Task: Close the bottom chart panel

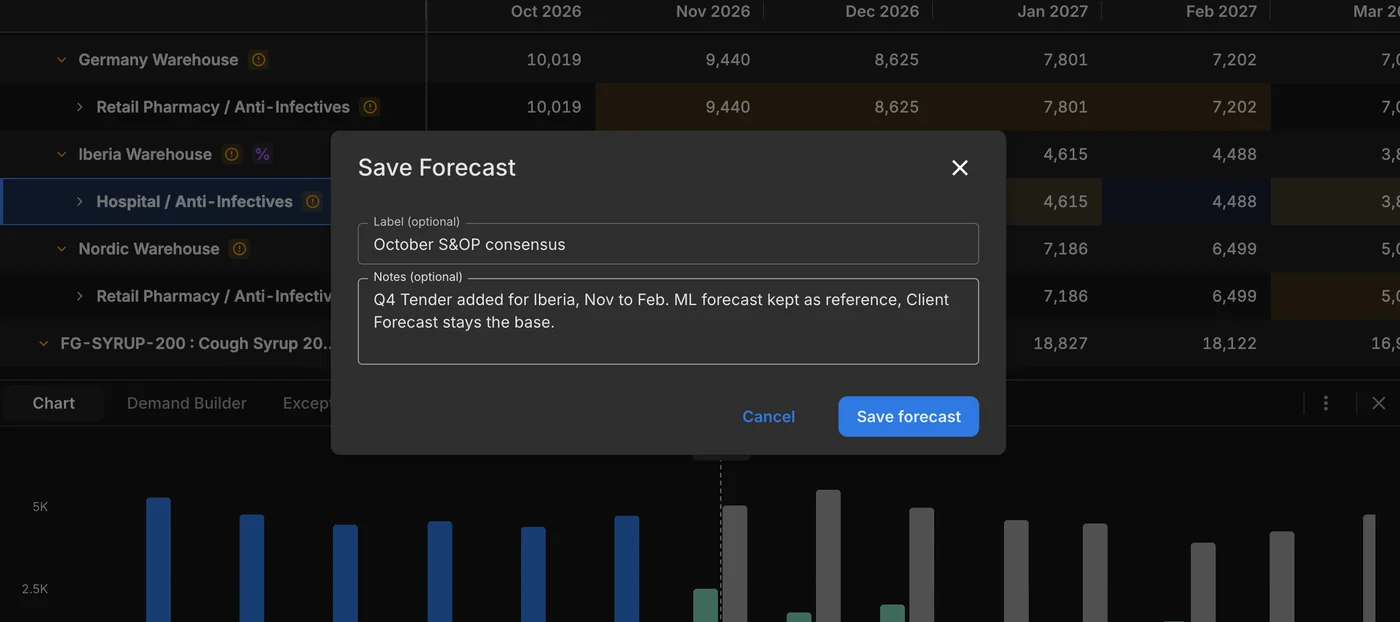Action: coord(1379,403)
